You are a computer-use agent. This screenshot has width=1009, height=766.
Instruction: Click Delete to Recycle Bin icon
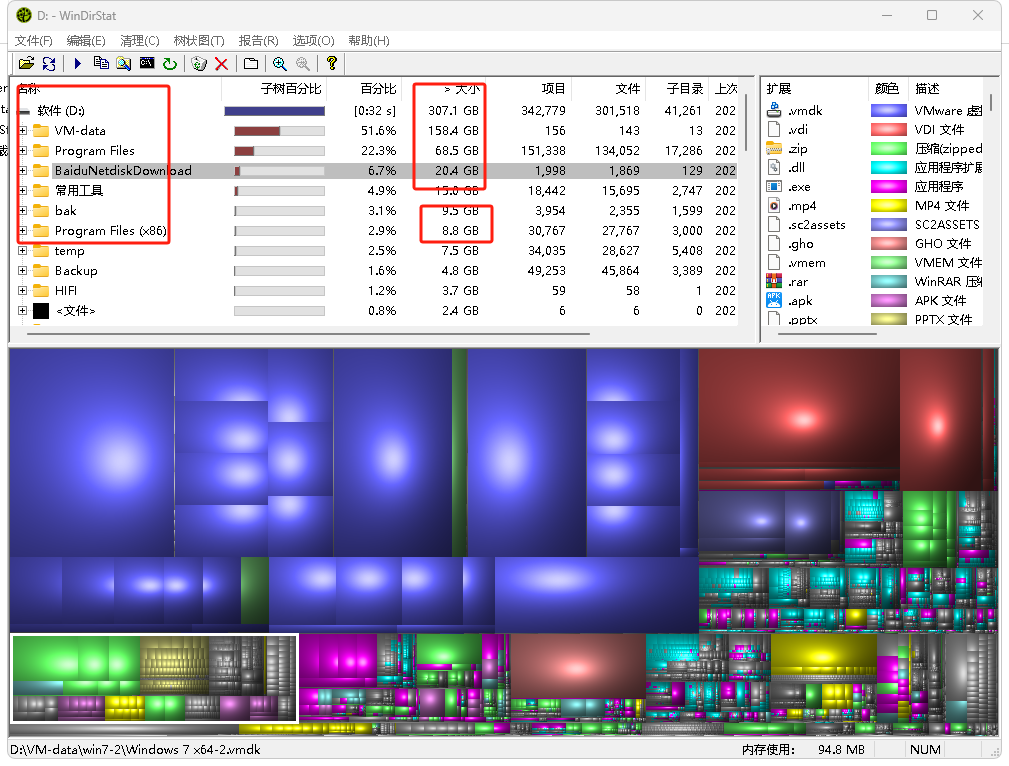click(199, 63)
